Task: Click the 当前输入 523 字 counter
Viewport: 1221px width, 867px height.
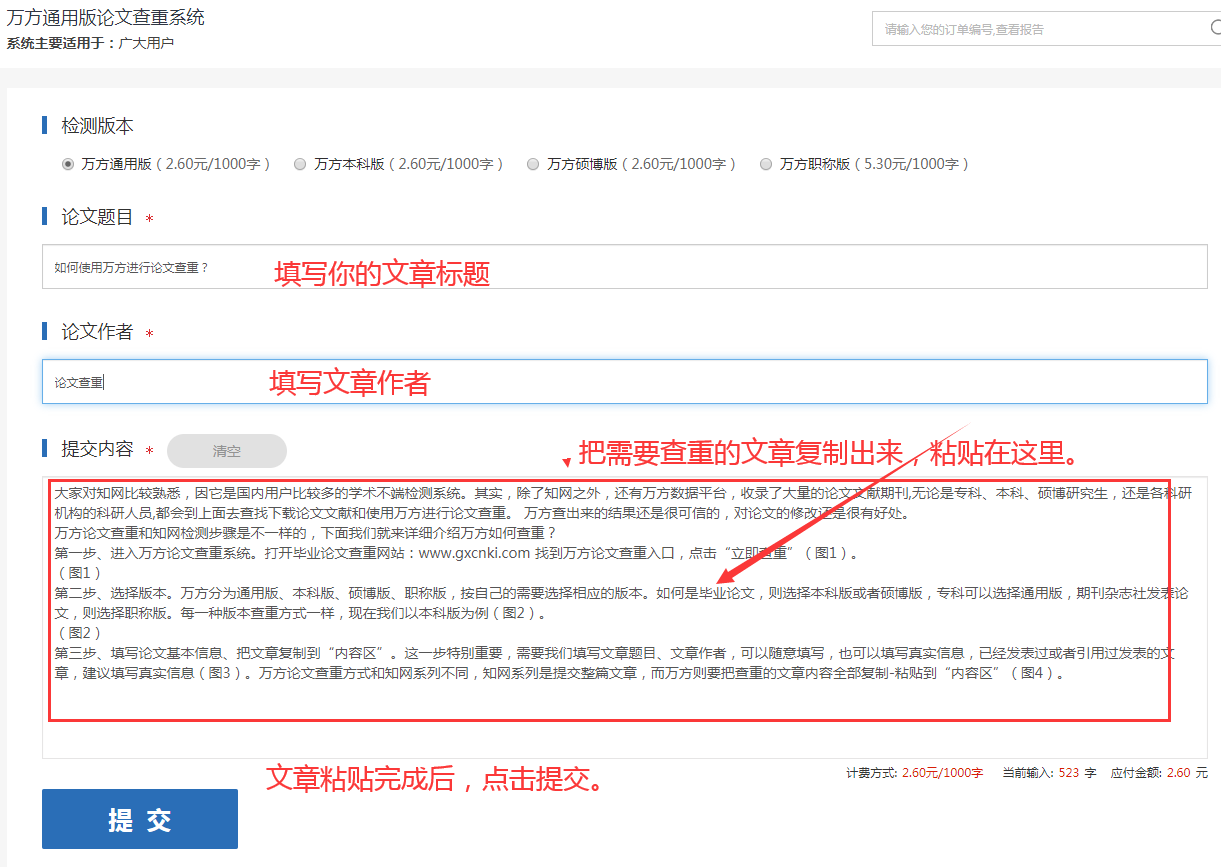Action: [1049, 773]
